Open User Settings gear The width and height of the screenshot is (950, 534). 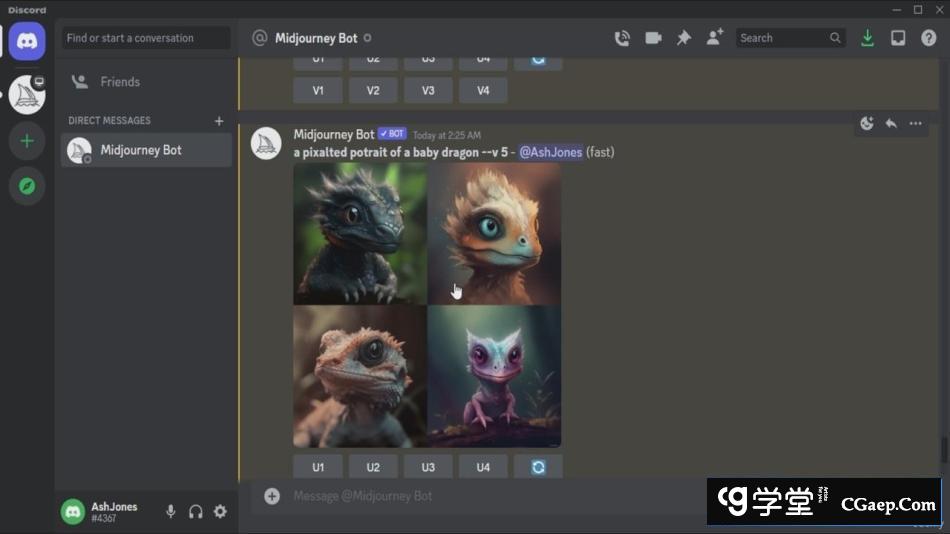220,511
